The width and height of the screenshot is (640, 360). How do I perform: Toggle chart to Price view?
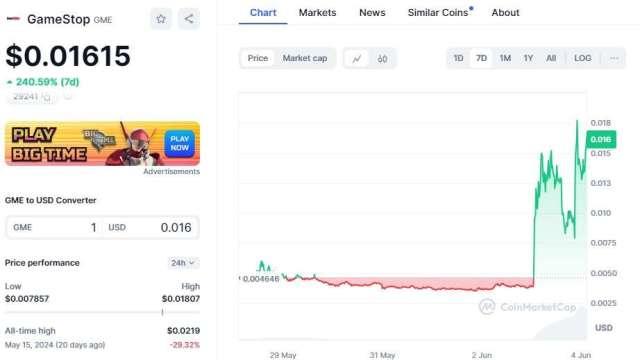[258, 58]
